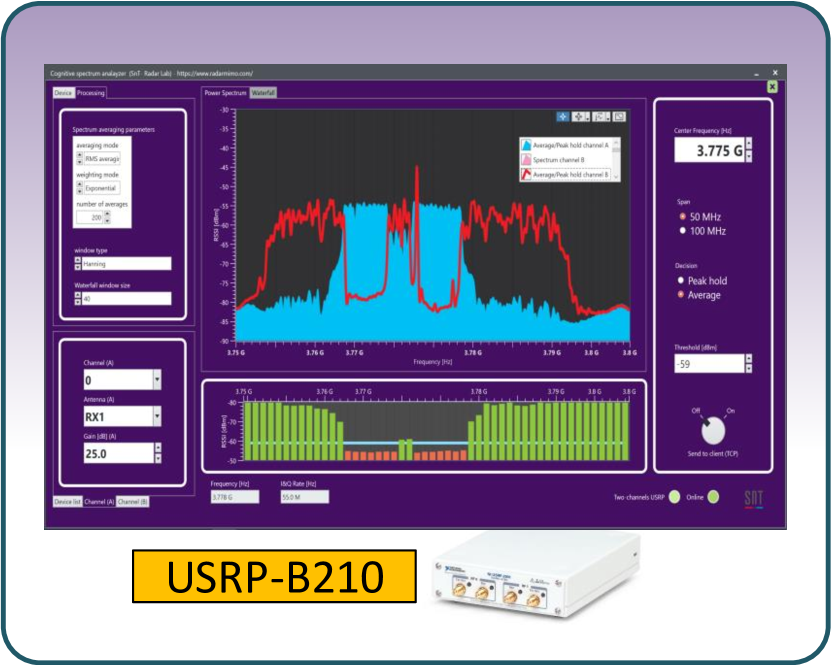Click the Spectrum channel B legend label
The image size is (831, 665).
tap(559, 159)
